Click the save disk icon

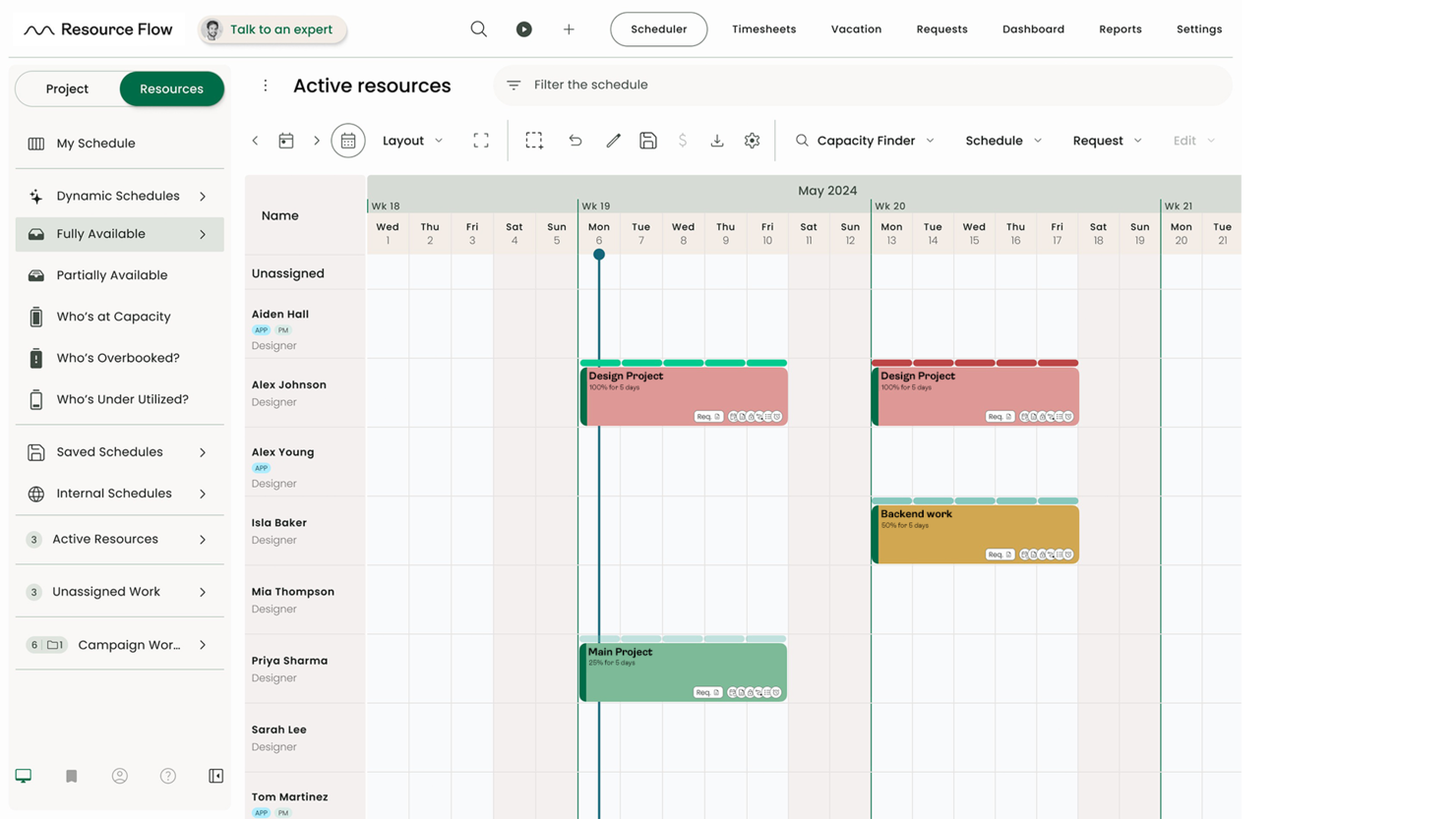click(648, 141)
